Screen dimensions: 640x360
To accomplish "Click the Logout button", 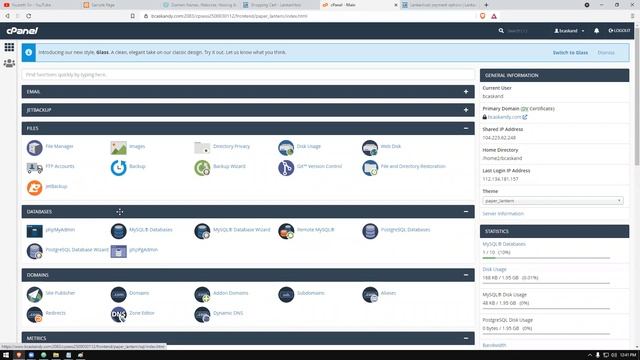I will point(619,31).
